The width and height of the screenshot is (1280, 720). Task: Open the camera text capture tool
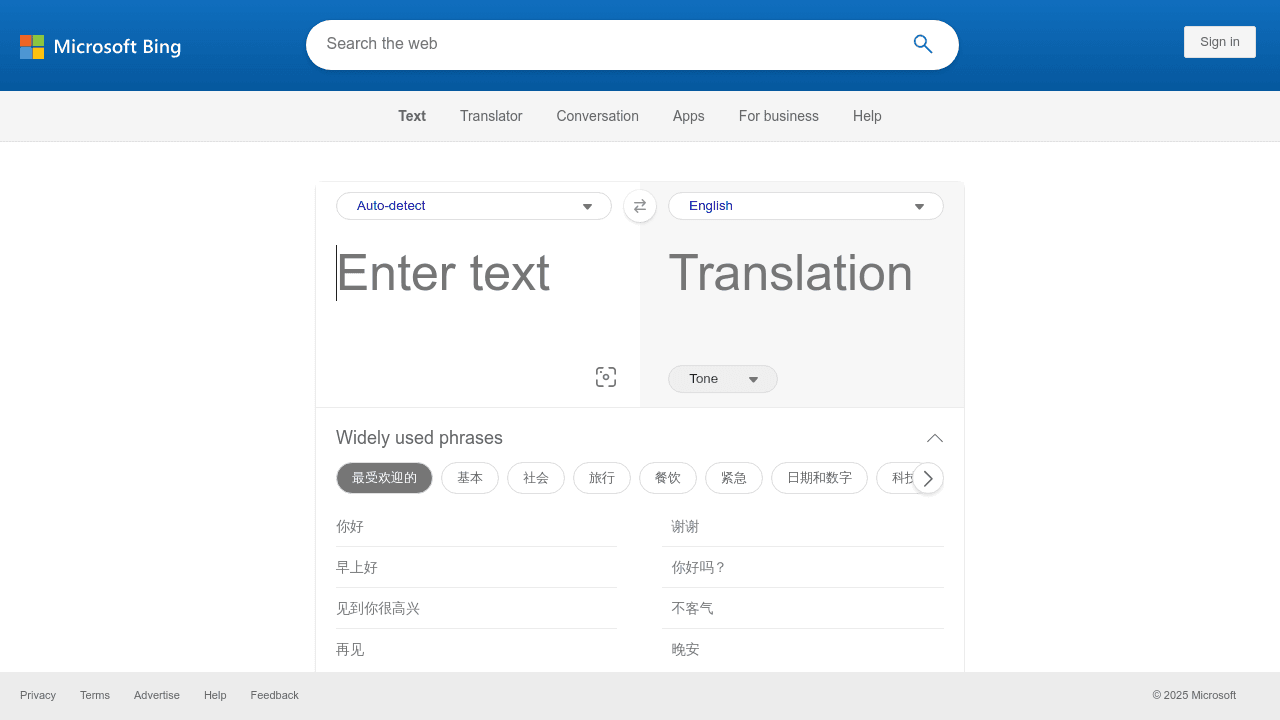click(605, 377)
